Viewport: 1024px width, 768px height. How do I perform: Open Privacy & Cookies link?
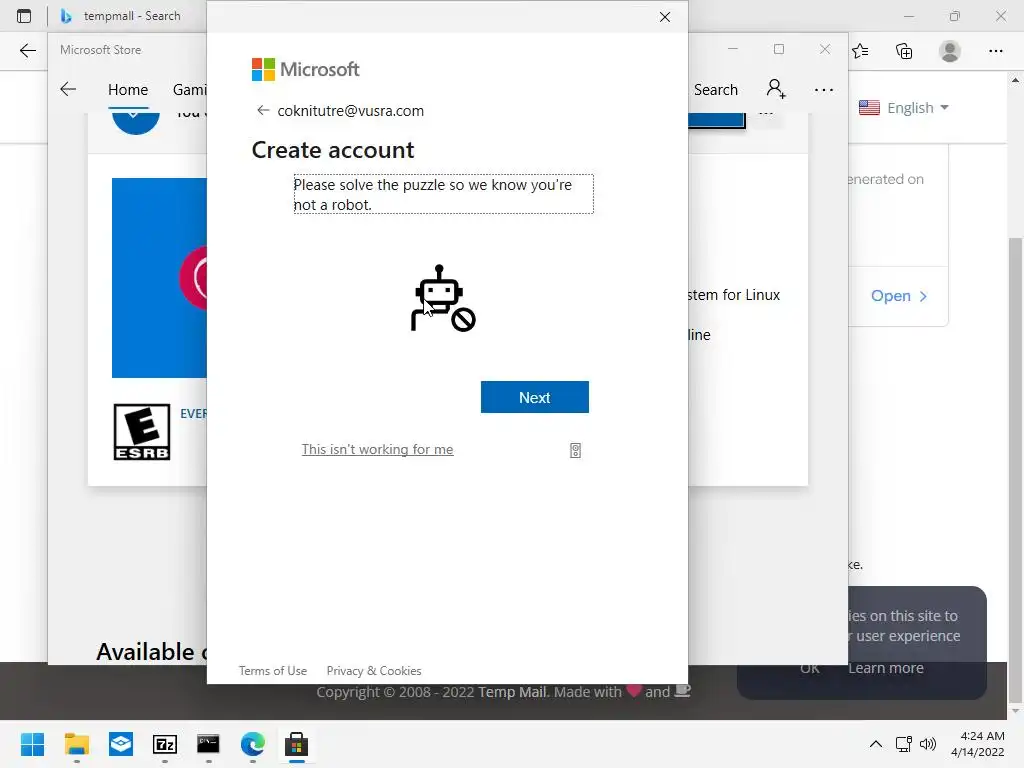pyautogui.click(x=374, y=671)
